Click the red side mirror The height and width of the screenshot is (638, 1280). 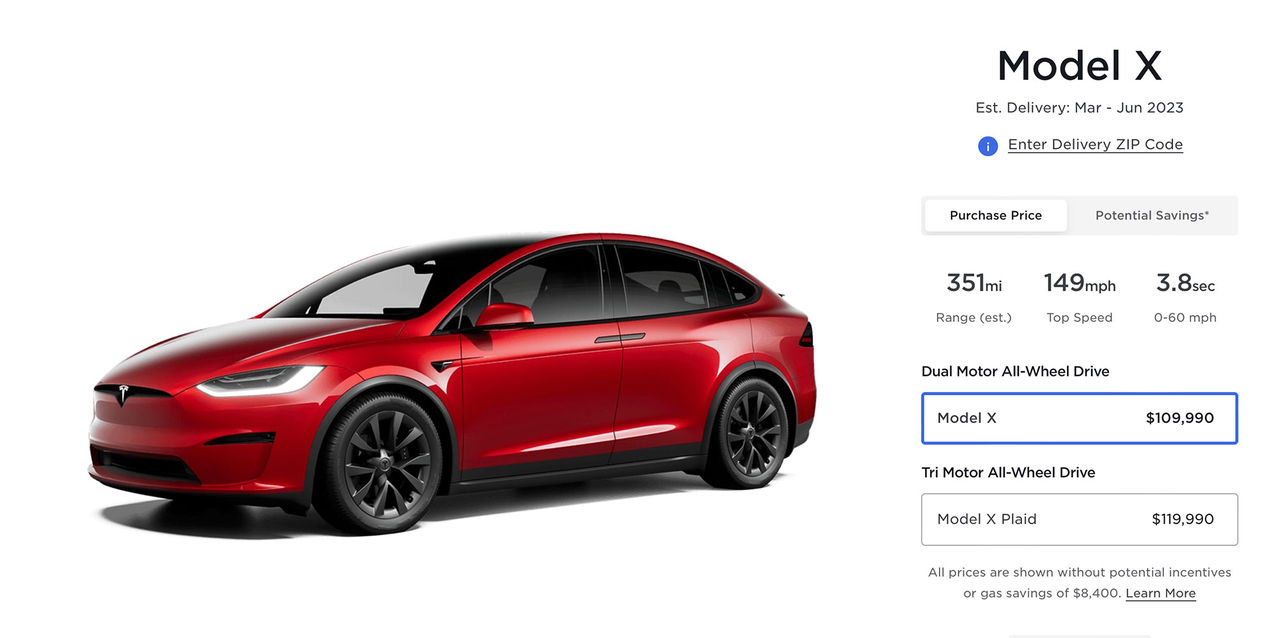503,316
